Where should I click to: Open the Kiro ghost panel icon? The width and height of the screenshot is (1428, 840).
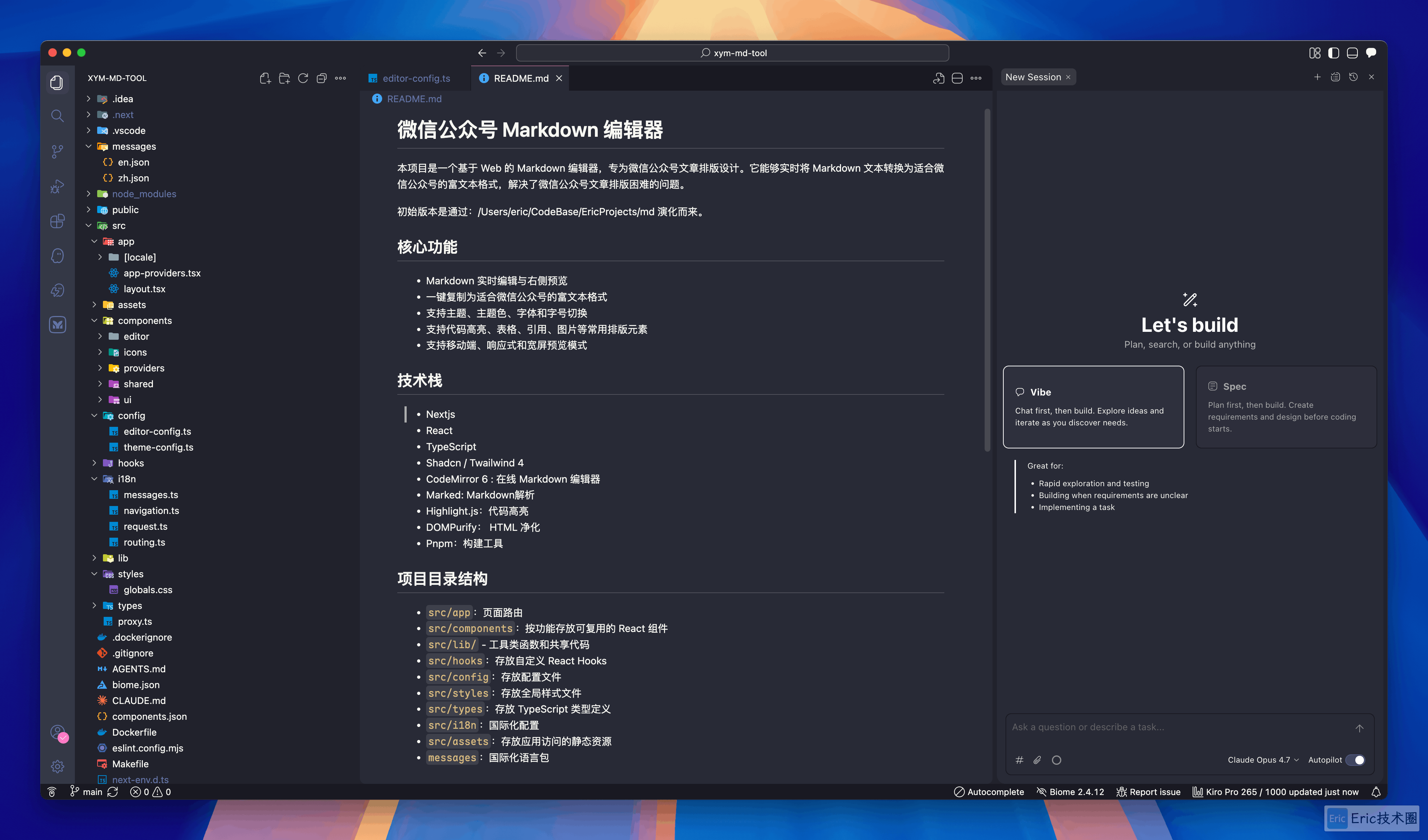pos(57,256)
